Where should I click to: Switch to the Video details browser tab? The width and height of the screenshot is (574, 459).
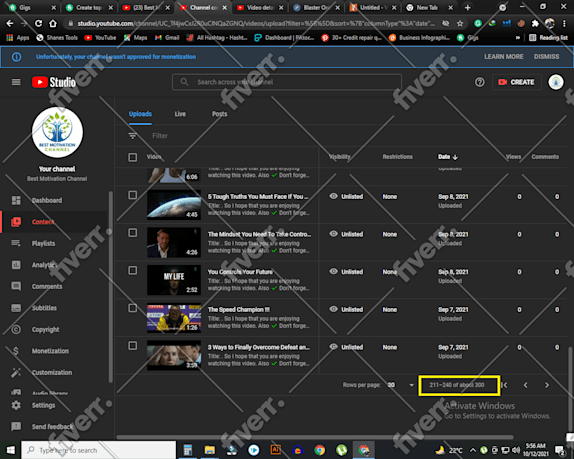tap(259, 7)
